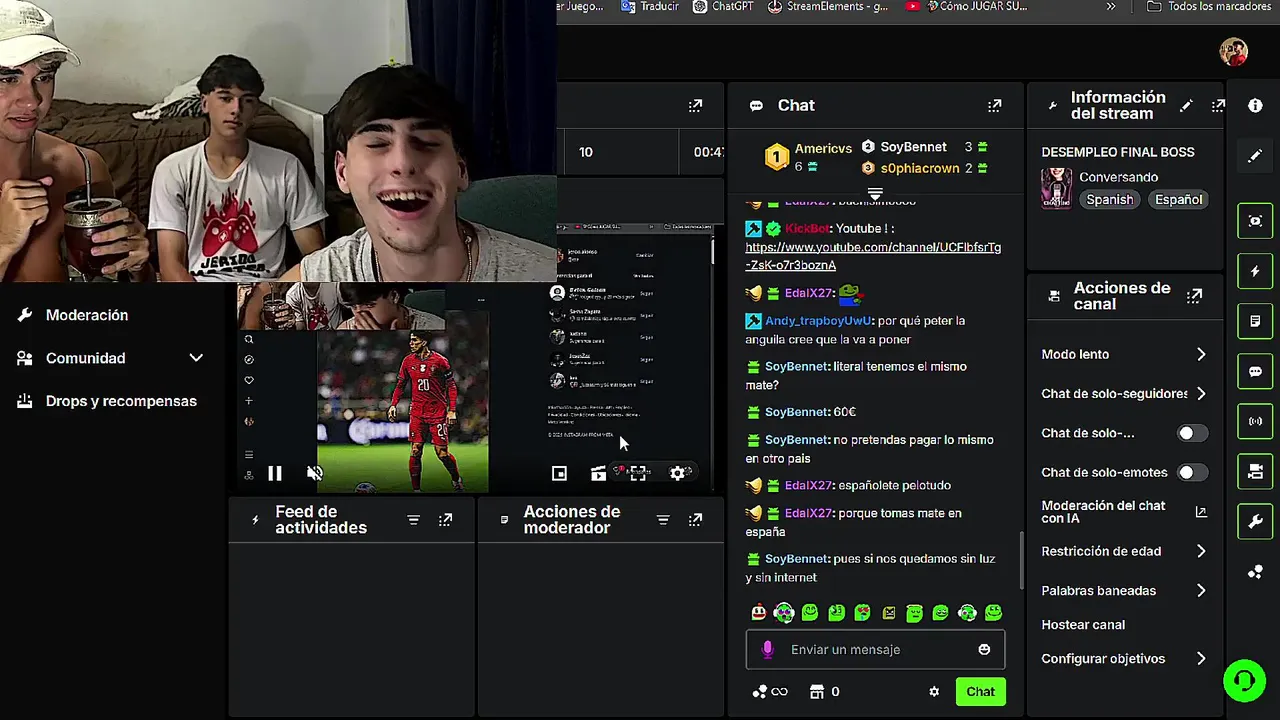The image size is (1280, 720).
Task: Open the chat shop icon
Action: coord(817,692)
